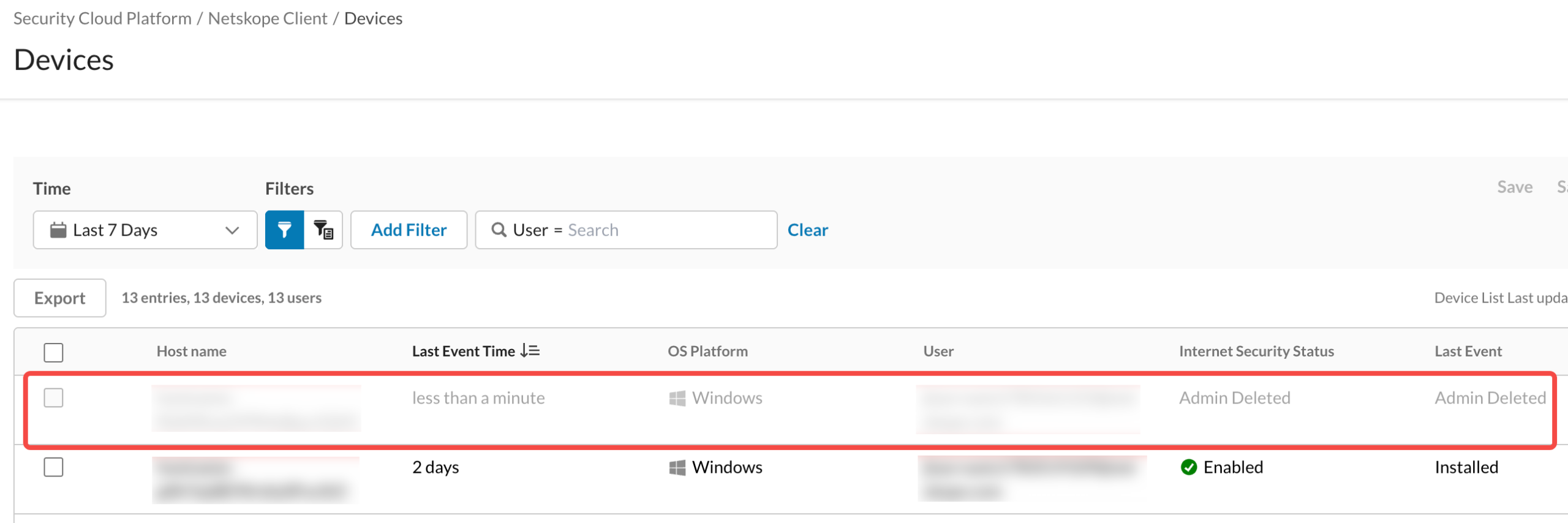Click the 'less than a minute' cell
Image resolution: width=1568 pixels, height=523 pixels.
tap(478, 398)
